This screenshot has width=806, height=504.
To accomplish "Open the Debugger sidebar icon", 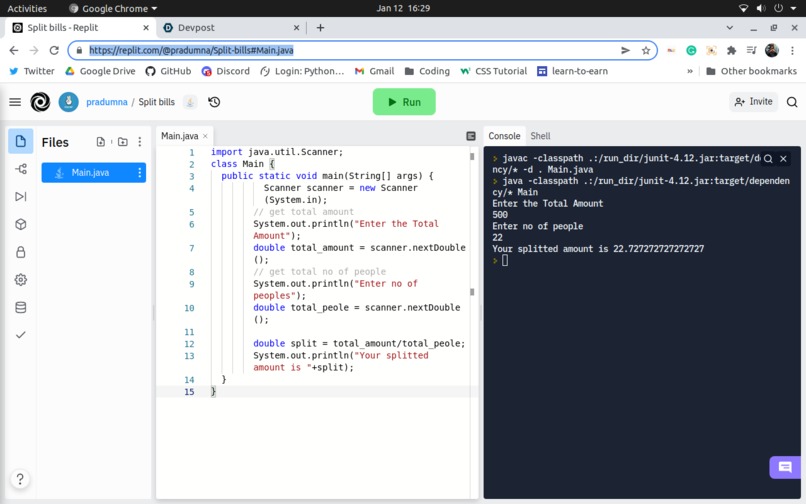I will [x=21, y=196].
